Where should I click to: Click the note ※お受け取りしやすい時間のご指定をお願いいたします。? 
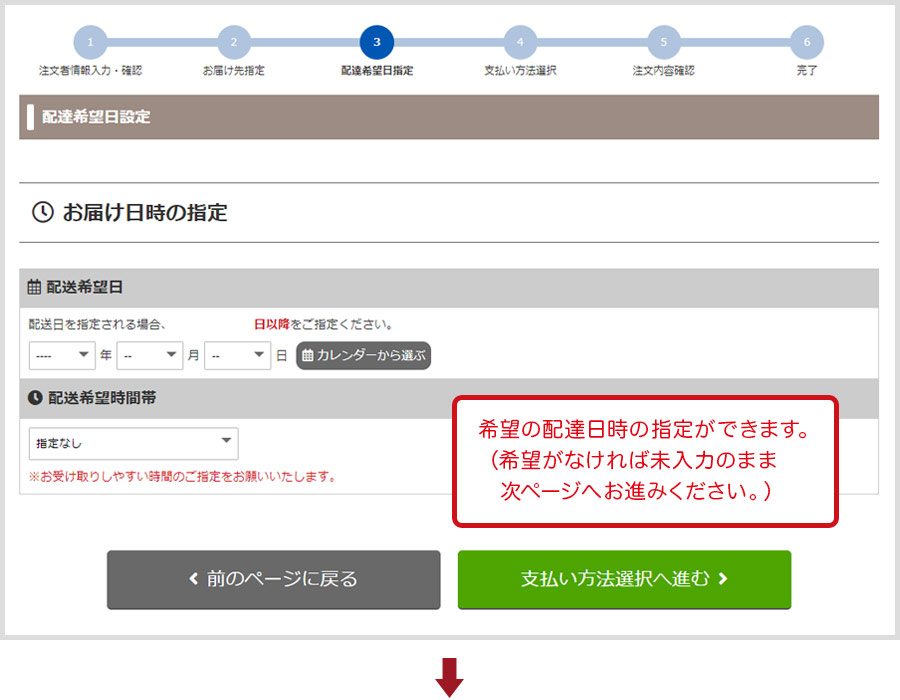pos(183,476)
